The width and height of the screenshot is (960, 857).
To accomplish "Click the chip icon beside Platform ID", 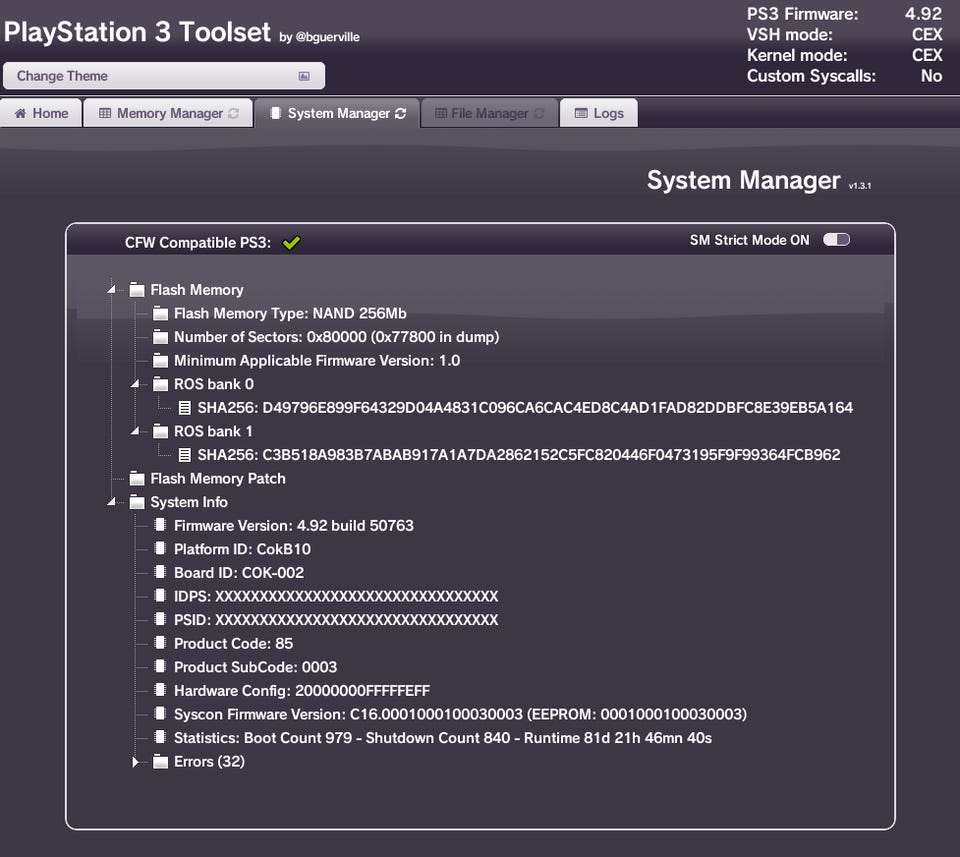I will [160, 549].
